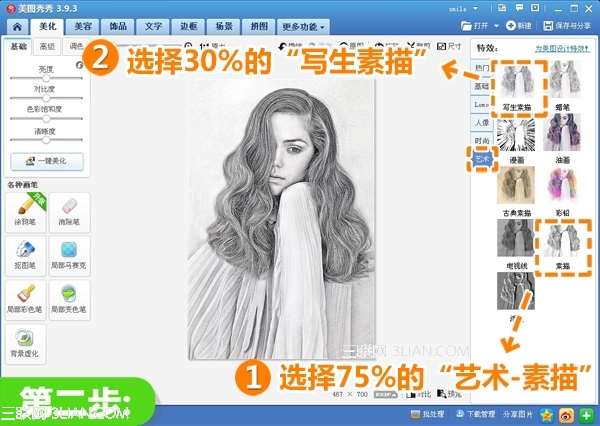Select the 局部彩色笔 local color brush
Image resolution: width=600 pixels, height=426 pixels.
point(25,300)
